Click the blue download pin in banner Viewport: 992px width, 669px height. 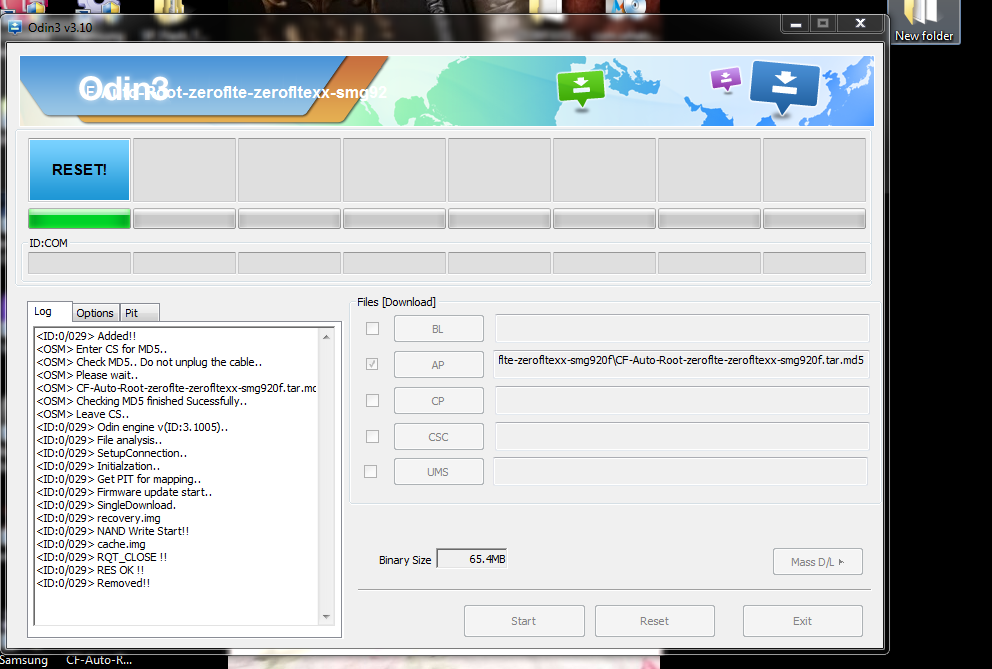pos(784,87)
